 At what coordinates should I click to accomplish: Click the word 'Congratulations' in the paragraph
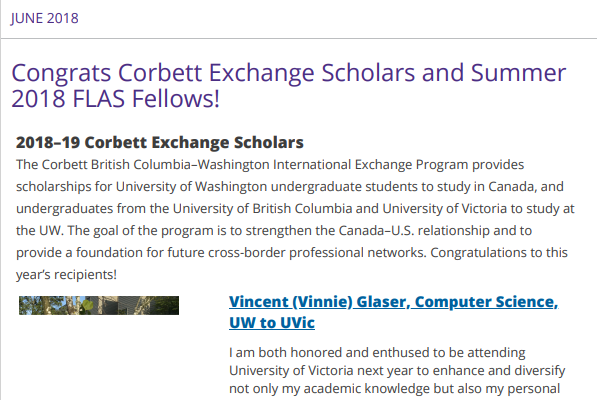click(x=479, y=253)
